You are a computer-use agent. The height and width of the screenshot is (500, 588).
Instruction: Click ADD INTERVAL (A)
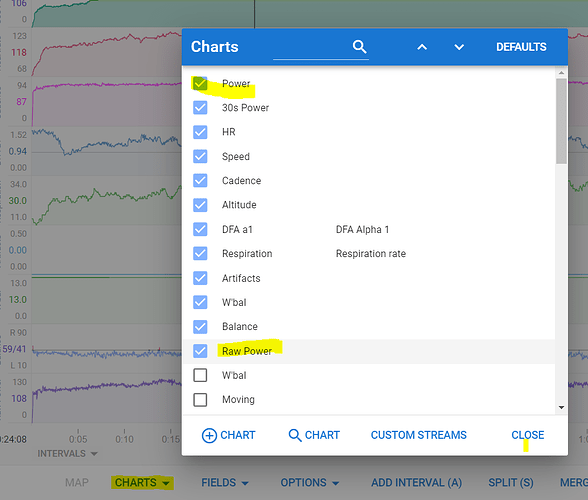pyautogui.click(x=416, y=482)
